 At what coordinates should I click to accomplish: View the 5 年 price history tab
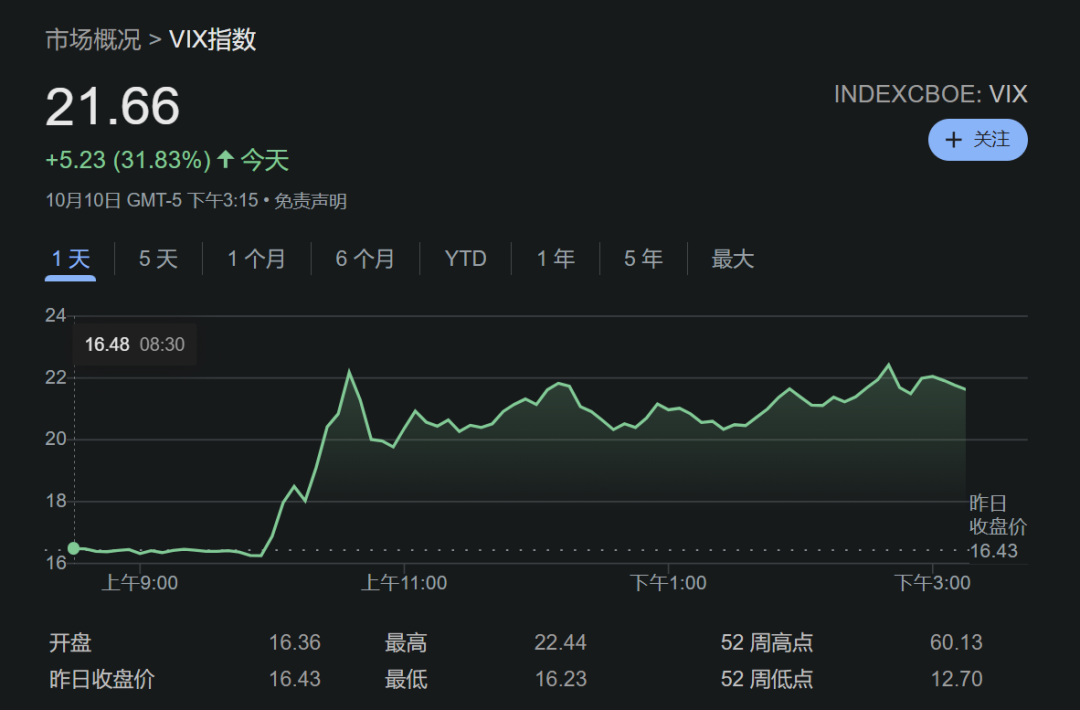coord(643,258)
